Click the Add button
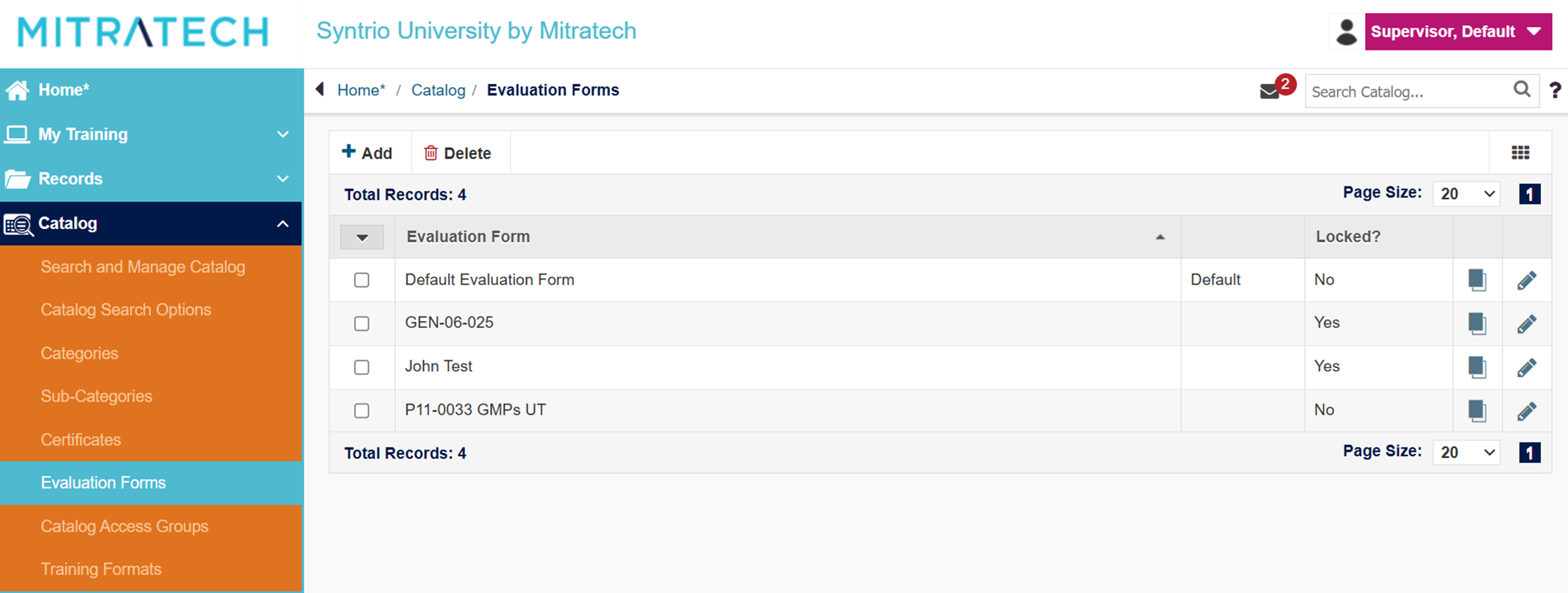 point(368,153)
